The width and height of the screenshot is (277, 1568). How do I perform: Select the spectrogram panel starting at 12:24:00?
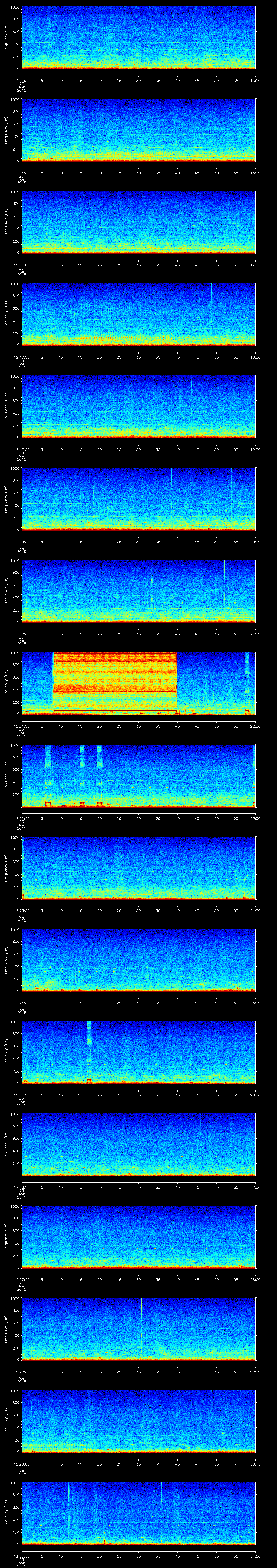point(139,960)
